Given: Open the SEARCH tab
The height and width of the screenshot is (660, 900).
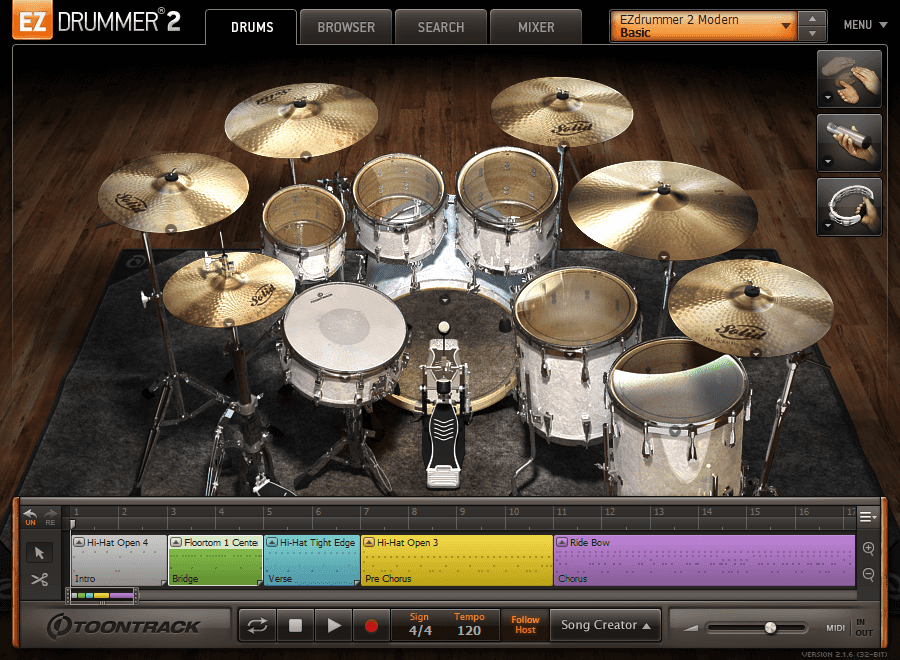Looking at the screenshot, I should [x=440, y=27].
